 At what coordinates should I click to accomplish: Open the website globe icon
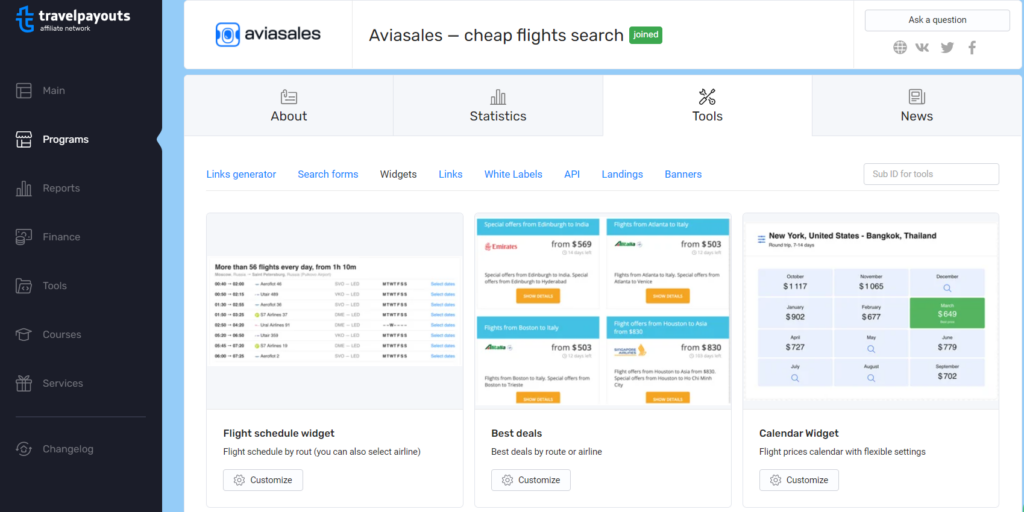(x=900, y=47)
